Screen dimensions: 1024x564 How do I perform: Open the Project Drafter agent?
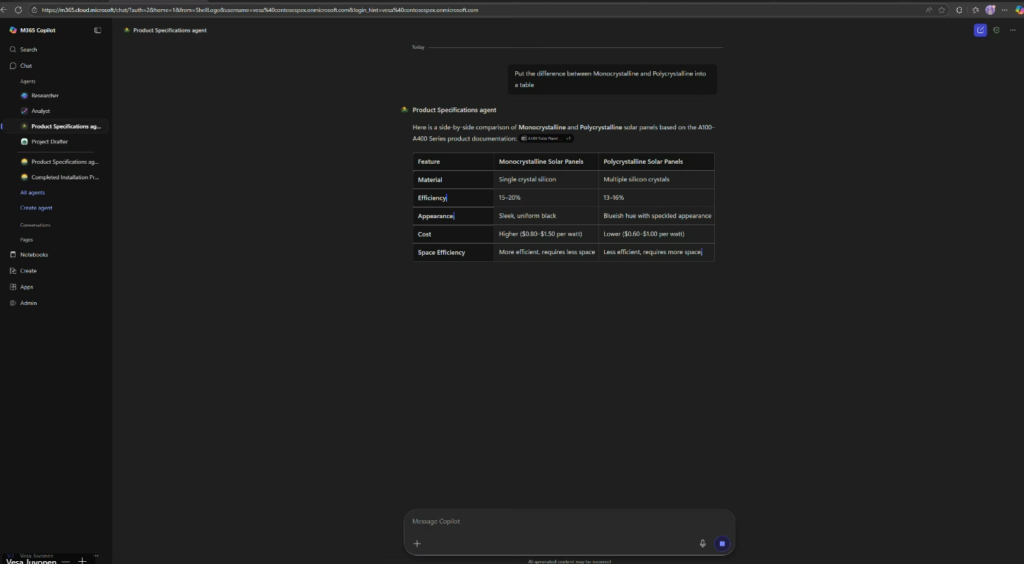(49, 141)
